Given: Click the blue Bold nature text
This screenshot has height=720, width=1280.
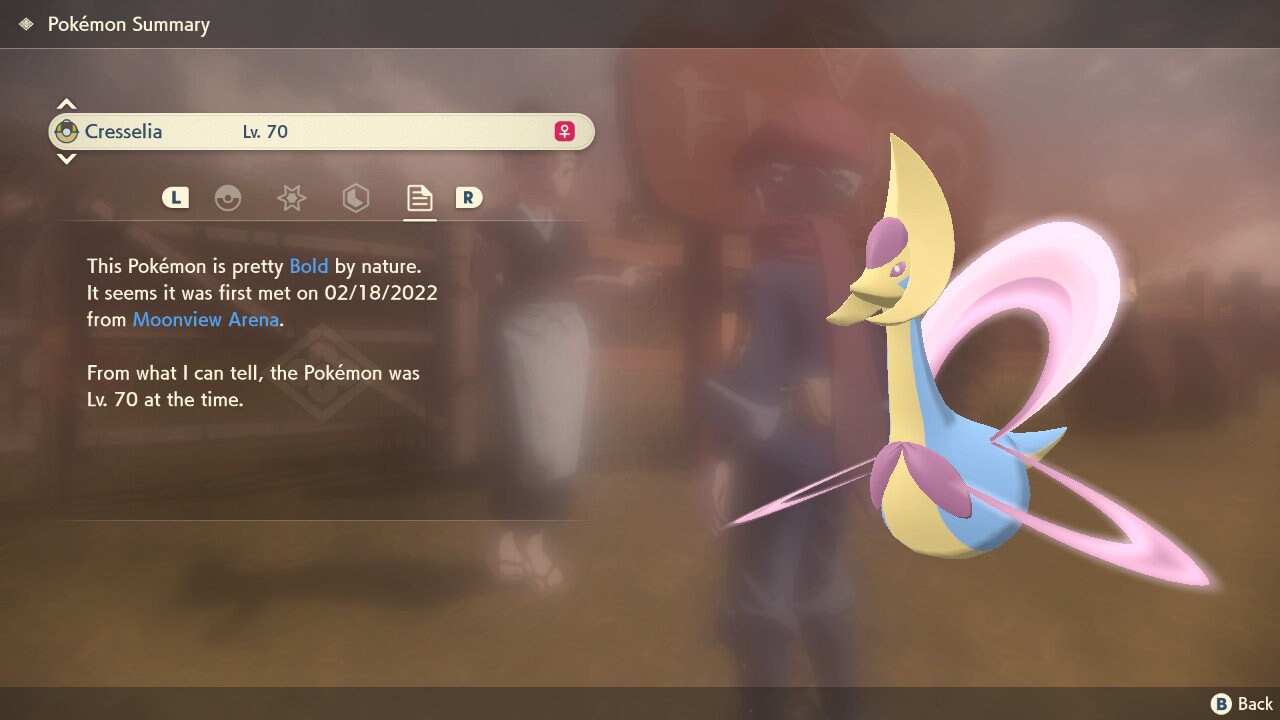Looking at the screenshot, I should tap(309, 266).
